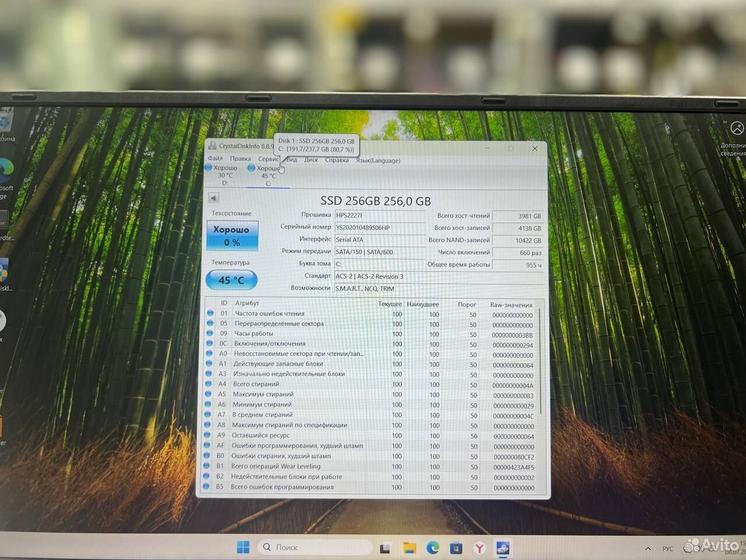The image size is (746, 560).
Task: Expand the system tray hidden icons chevron
Action: click(x=648, y=549)
